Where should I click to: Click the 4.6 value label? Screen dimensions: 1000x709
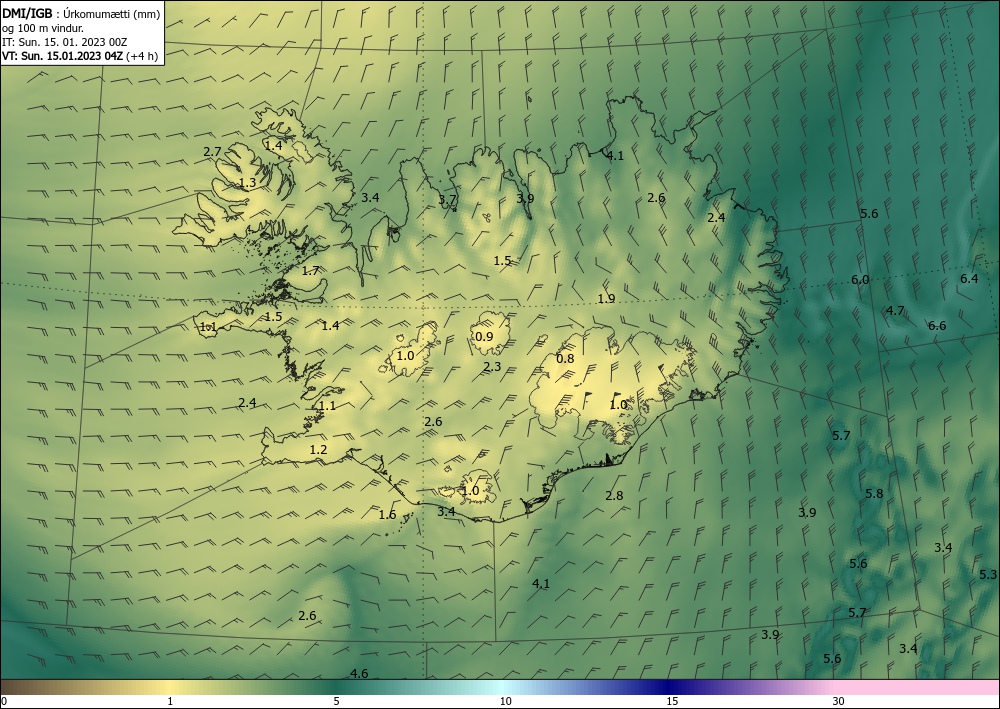[x=359, y=673]
